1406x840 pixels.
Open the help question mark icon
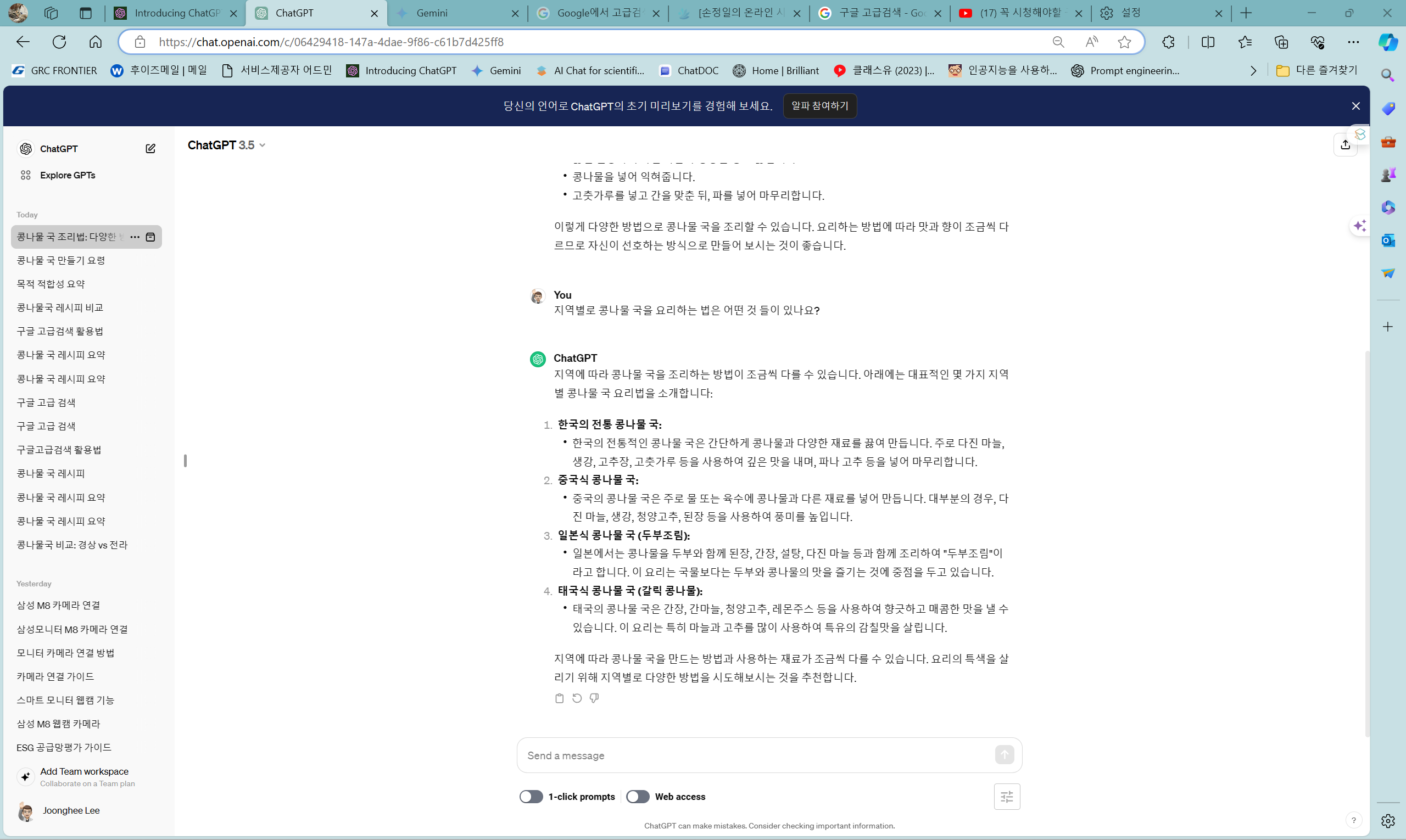pos(1353,820)
